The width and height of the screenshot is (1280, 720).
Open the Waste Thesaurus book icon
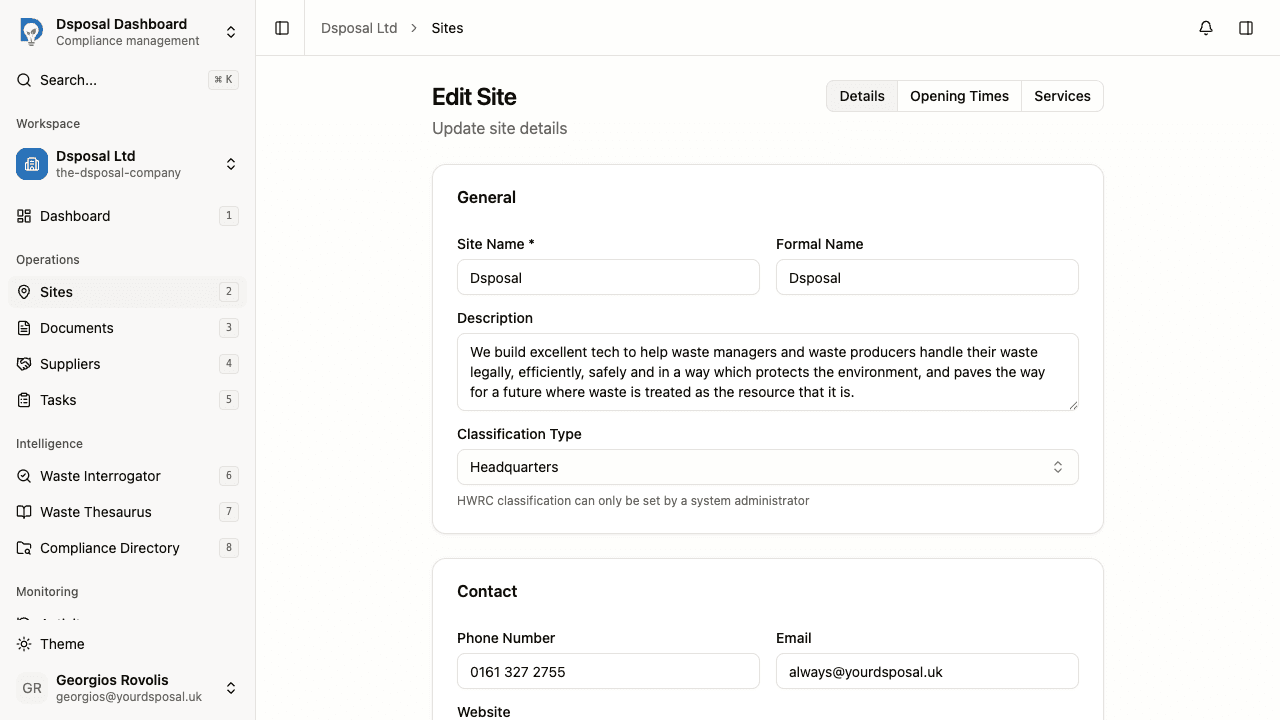[x=23, y=512]
